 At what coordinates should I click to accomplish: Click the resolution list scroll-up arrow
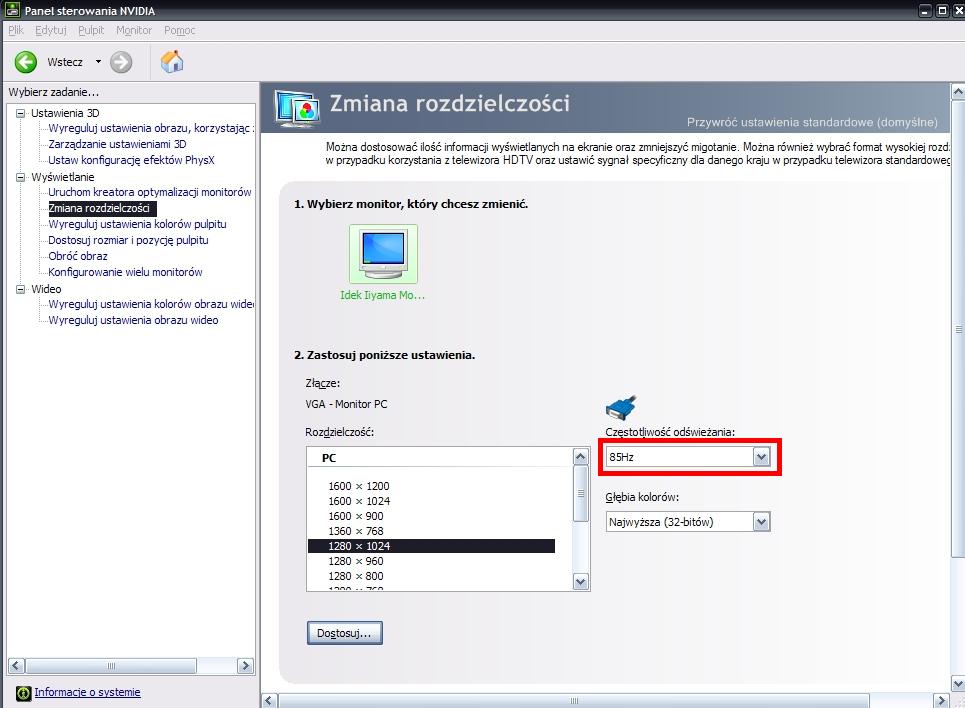[580, 457]
